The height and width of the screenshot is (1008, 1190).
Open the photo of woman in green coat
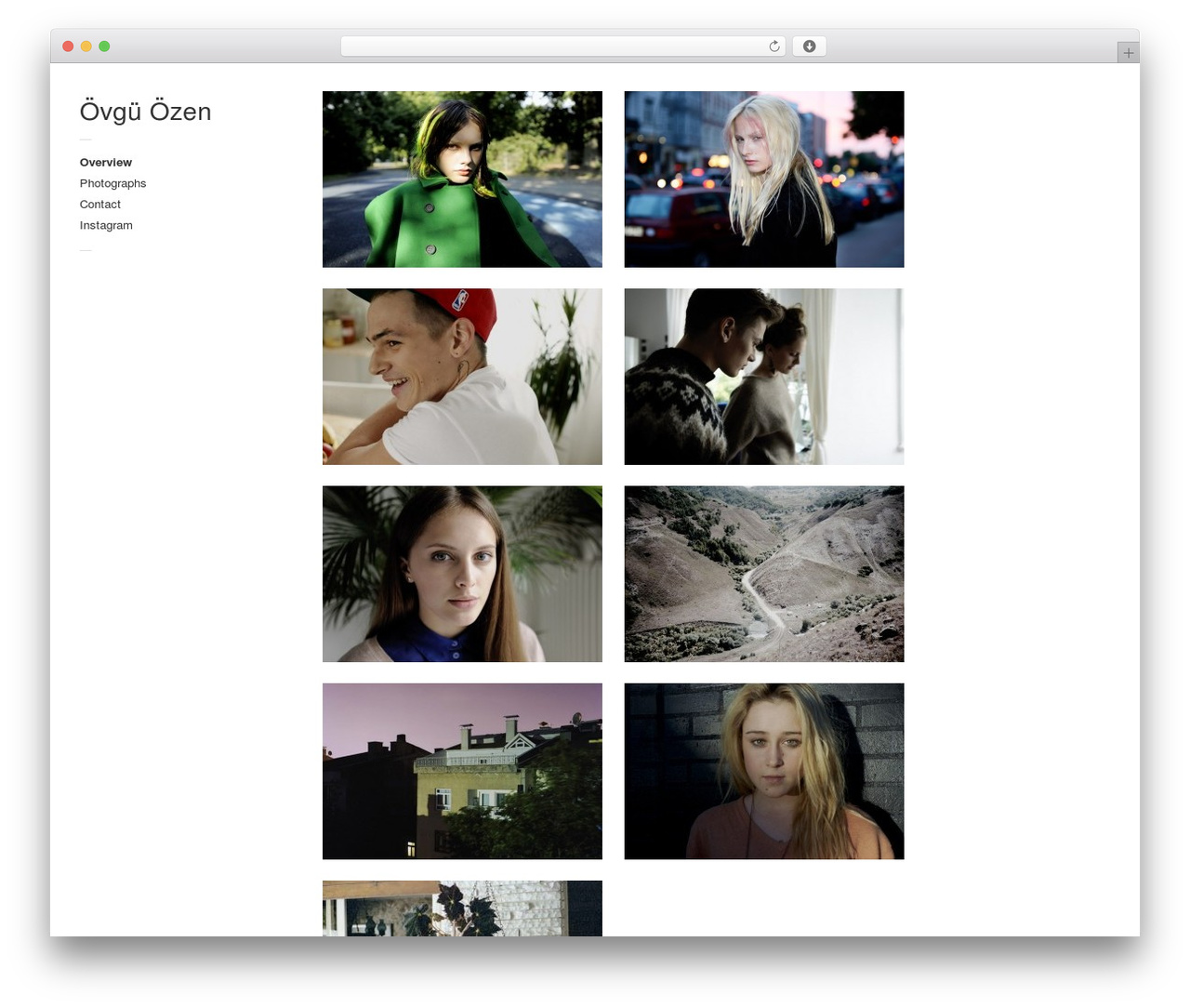click(x=462, y=179)
